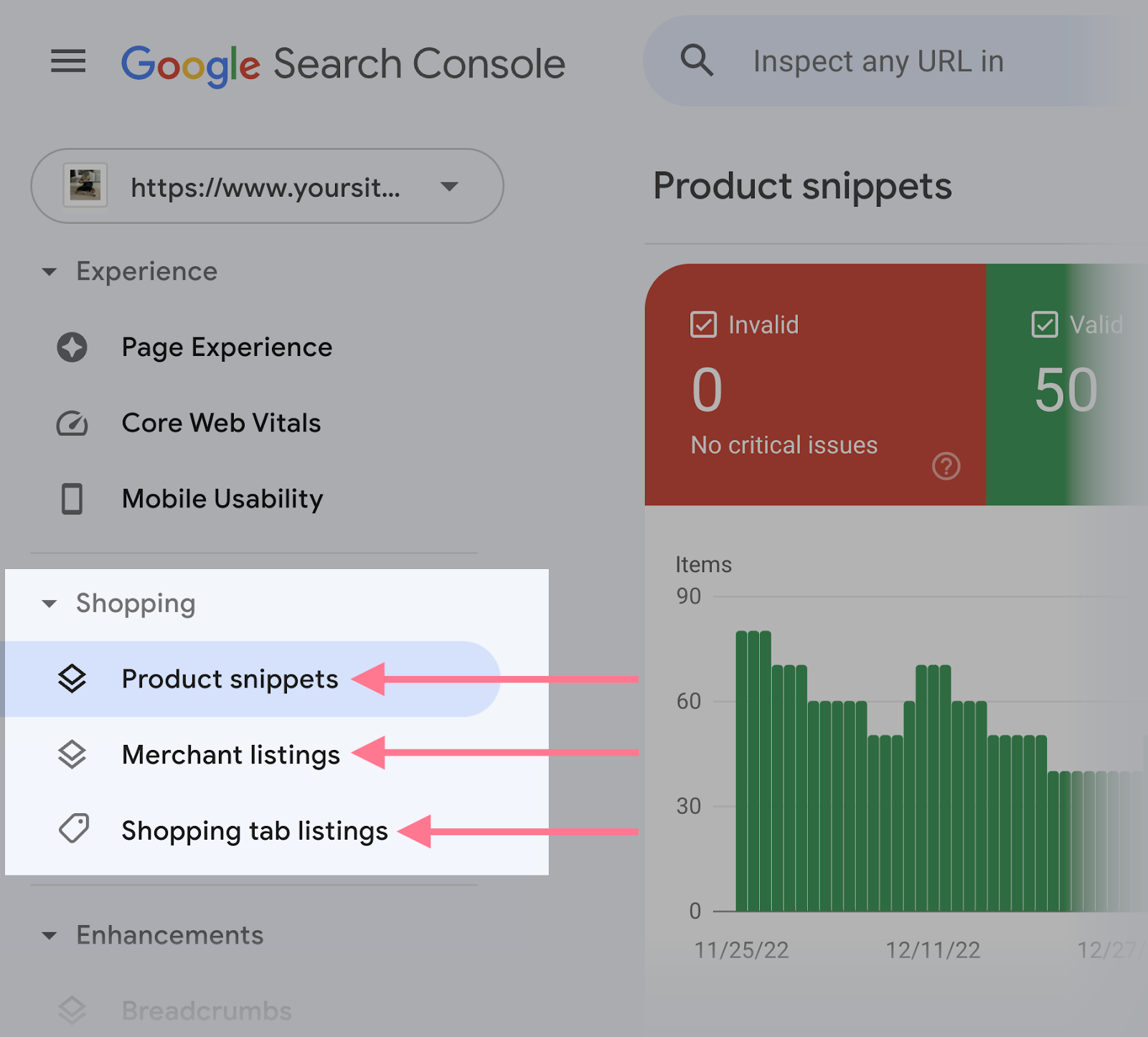The image size is (1148, 1037).
Task: Select the Core Web Vitals gauge icon
Action: click(72, 423)
